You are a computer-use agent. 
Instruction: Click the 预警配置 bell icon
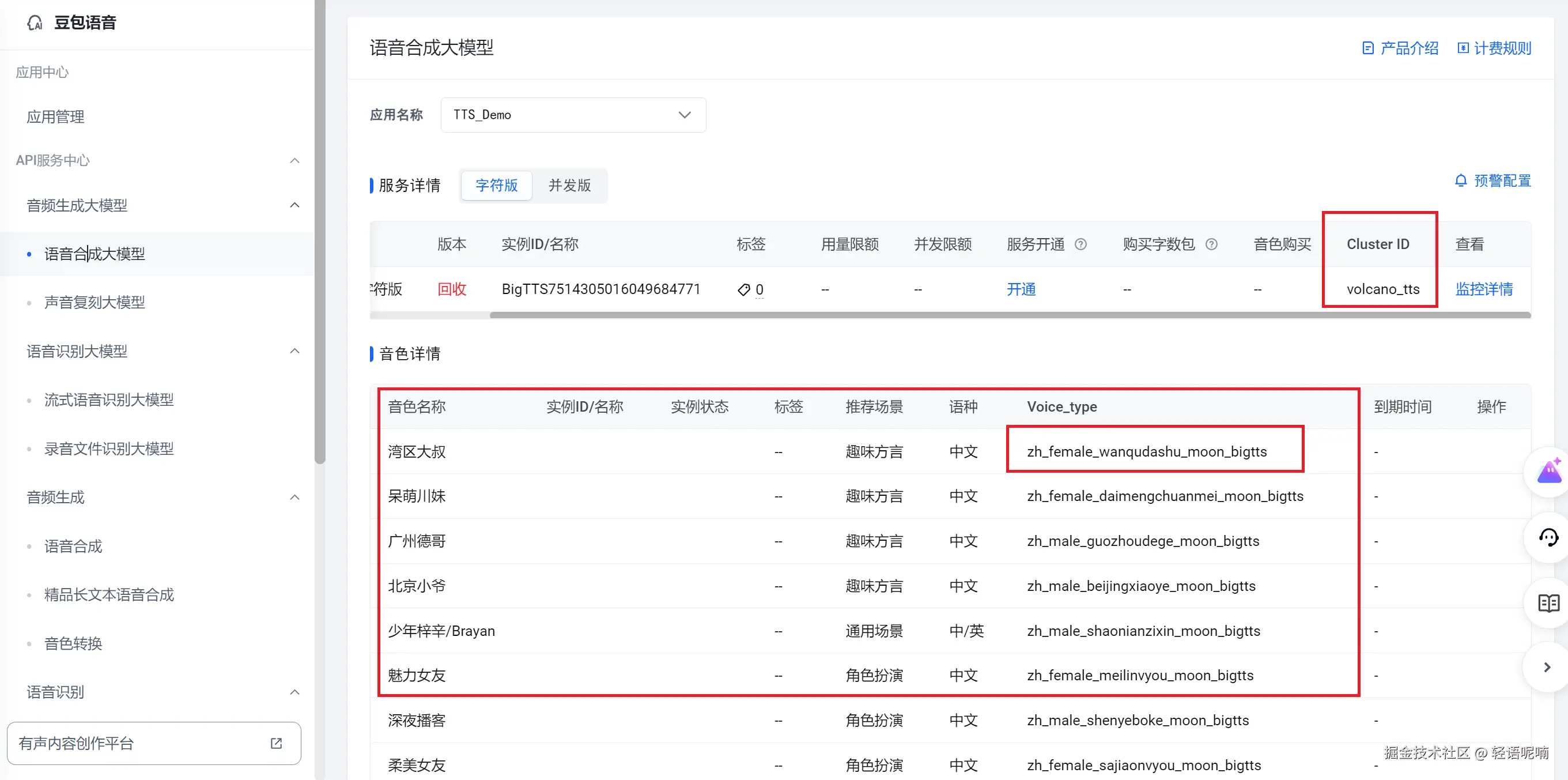(x=1462, y=181)
